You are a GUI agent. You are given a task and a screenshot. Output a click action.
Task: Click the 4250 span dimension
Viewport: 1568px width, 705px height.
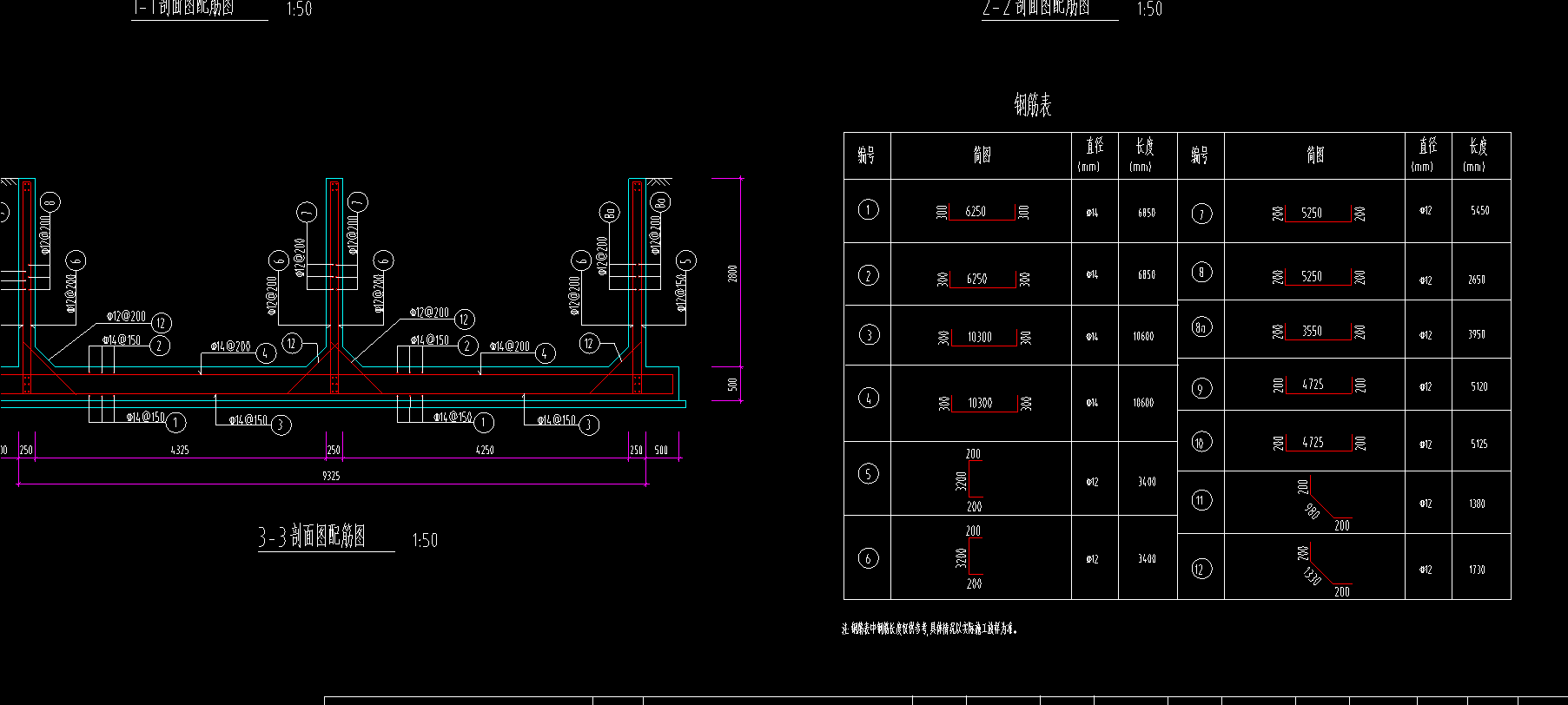point(485,450)
